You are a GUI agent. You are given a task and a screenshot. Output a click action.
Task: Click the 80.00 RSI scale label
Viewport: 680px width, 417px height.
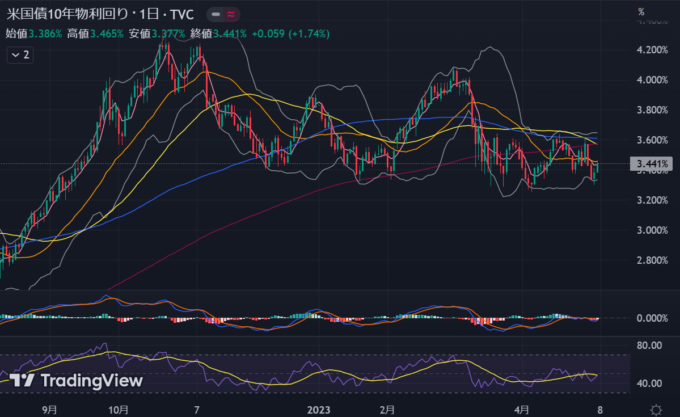click(x=648, y=345)
